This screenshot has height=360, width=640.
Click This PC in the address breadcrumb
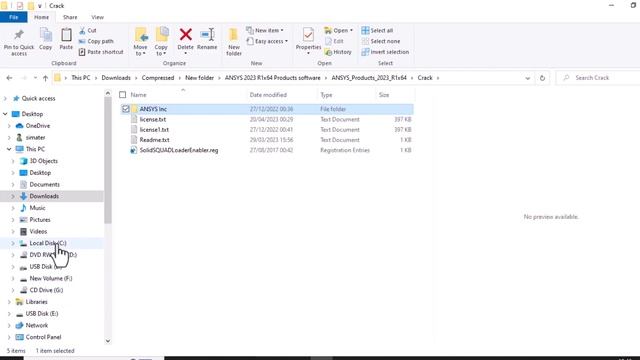[x=80, y=78]
